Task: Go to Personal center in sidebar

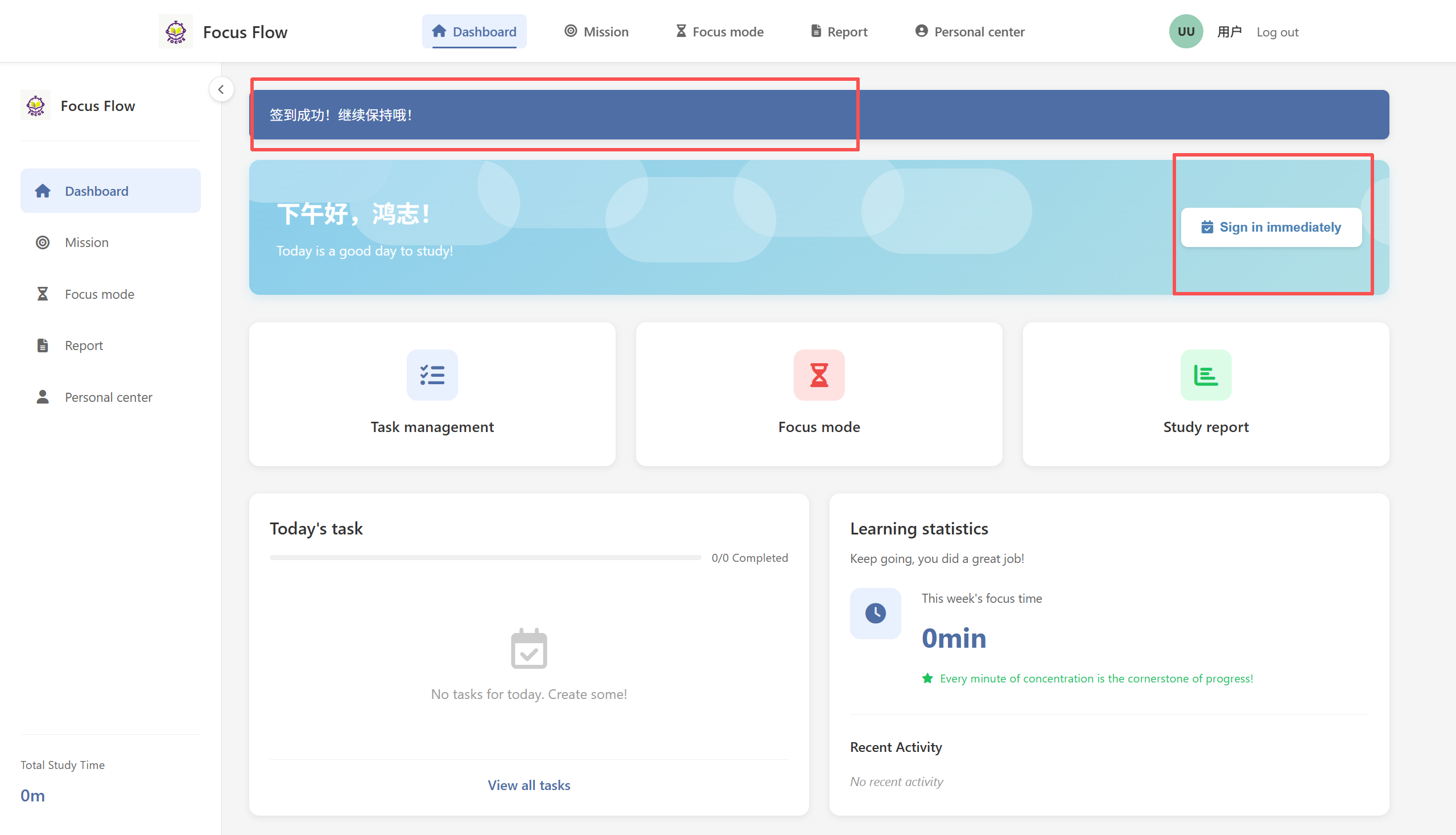Action: pyautogui.click(x=108, y=397)
